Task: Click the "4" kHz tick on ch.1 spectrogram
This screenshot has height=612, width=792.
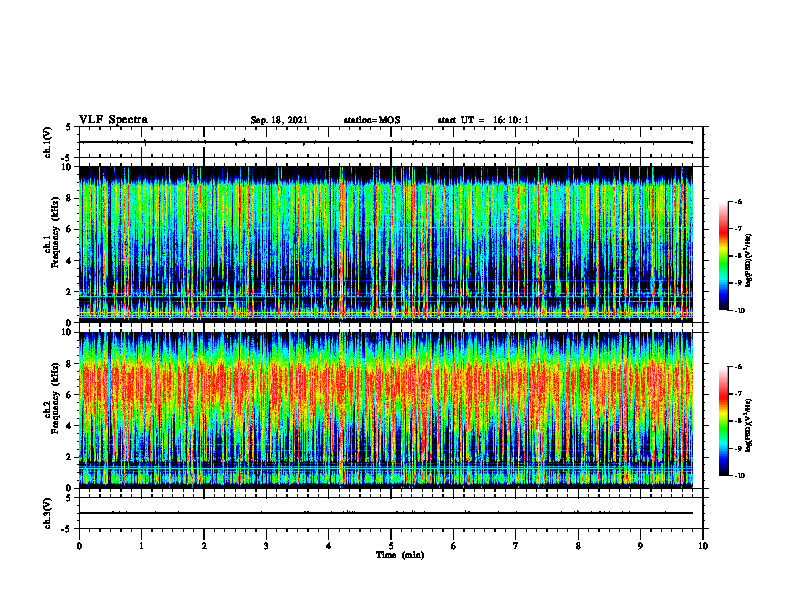Action: coord(70,261)
